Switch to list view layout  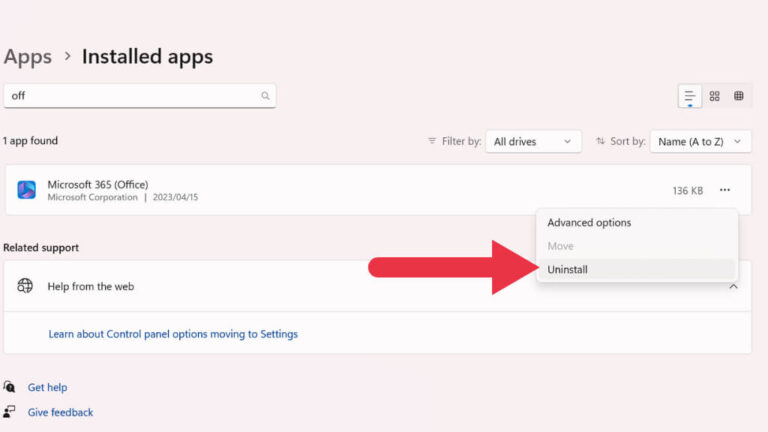pos(690,96)
